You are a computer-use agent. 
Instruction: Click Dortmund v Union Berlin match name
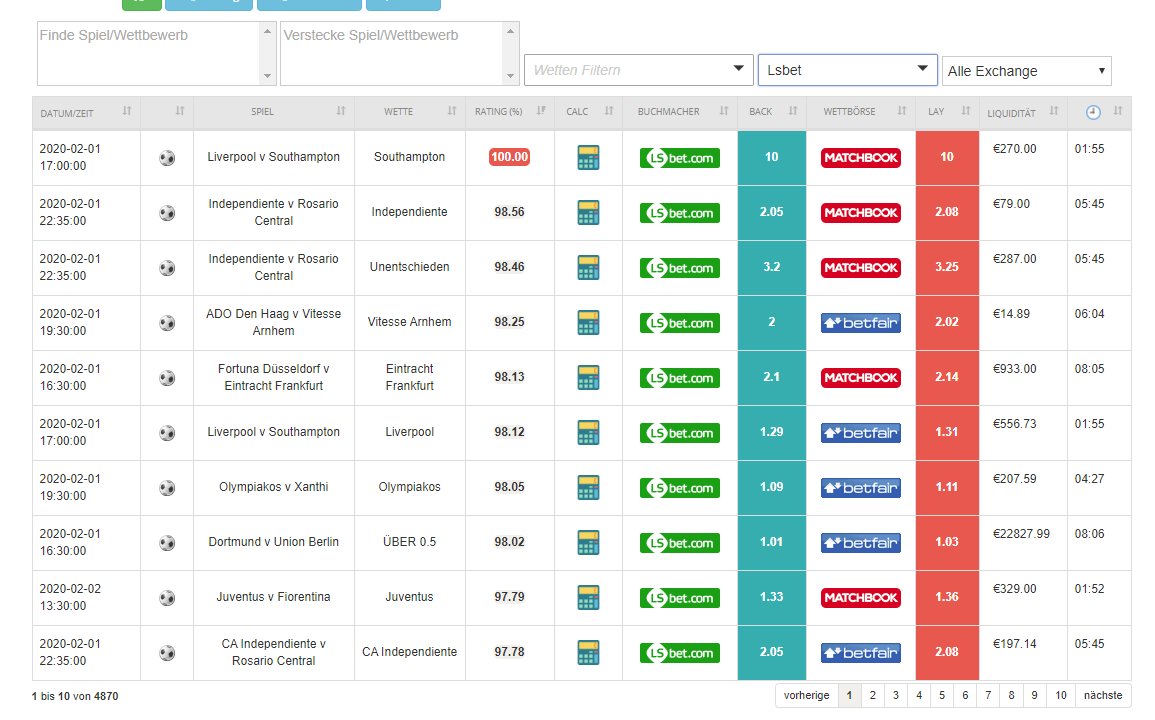273,542
